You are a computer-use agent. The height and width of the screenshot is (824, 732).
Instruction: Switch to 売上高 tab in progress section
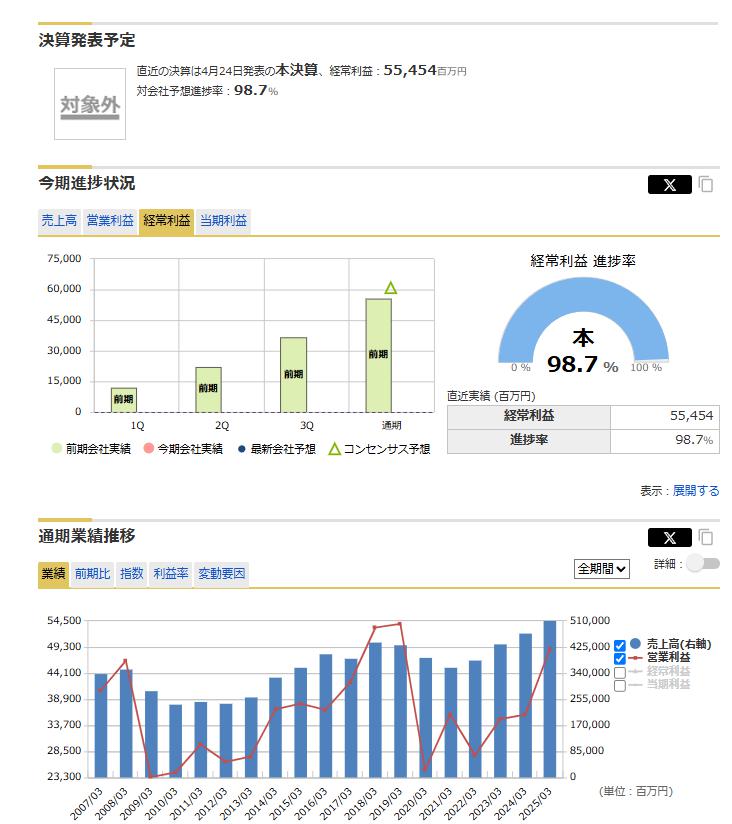coord(59,221)
